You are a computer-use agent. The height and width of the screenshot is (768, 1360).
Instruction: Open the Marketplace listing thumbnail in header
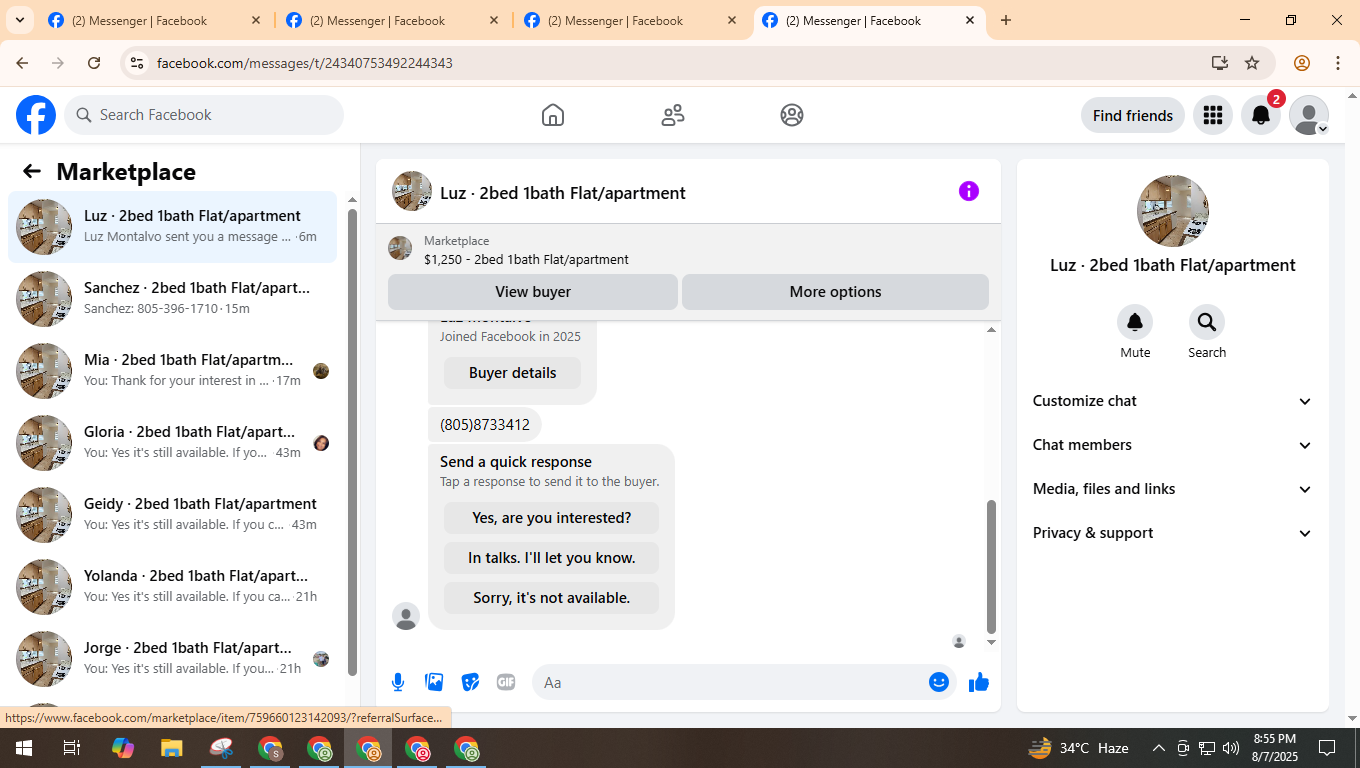[400, 248]
